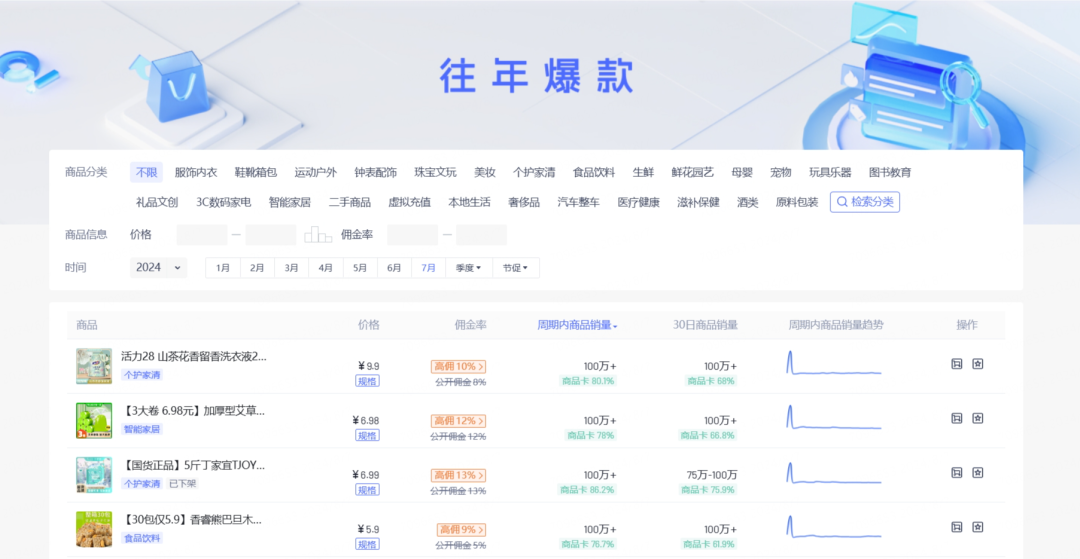1080x559 pixels.
Task: Select the 酒类 category
Action: pos(747,202)
